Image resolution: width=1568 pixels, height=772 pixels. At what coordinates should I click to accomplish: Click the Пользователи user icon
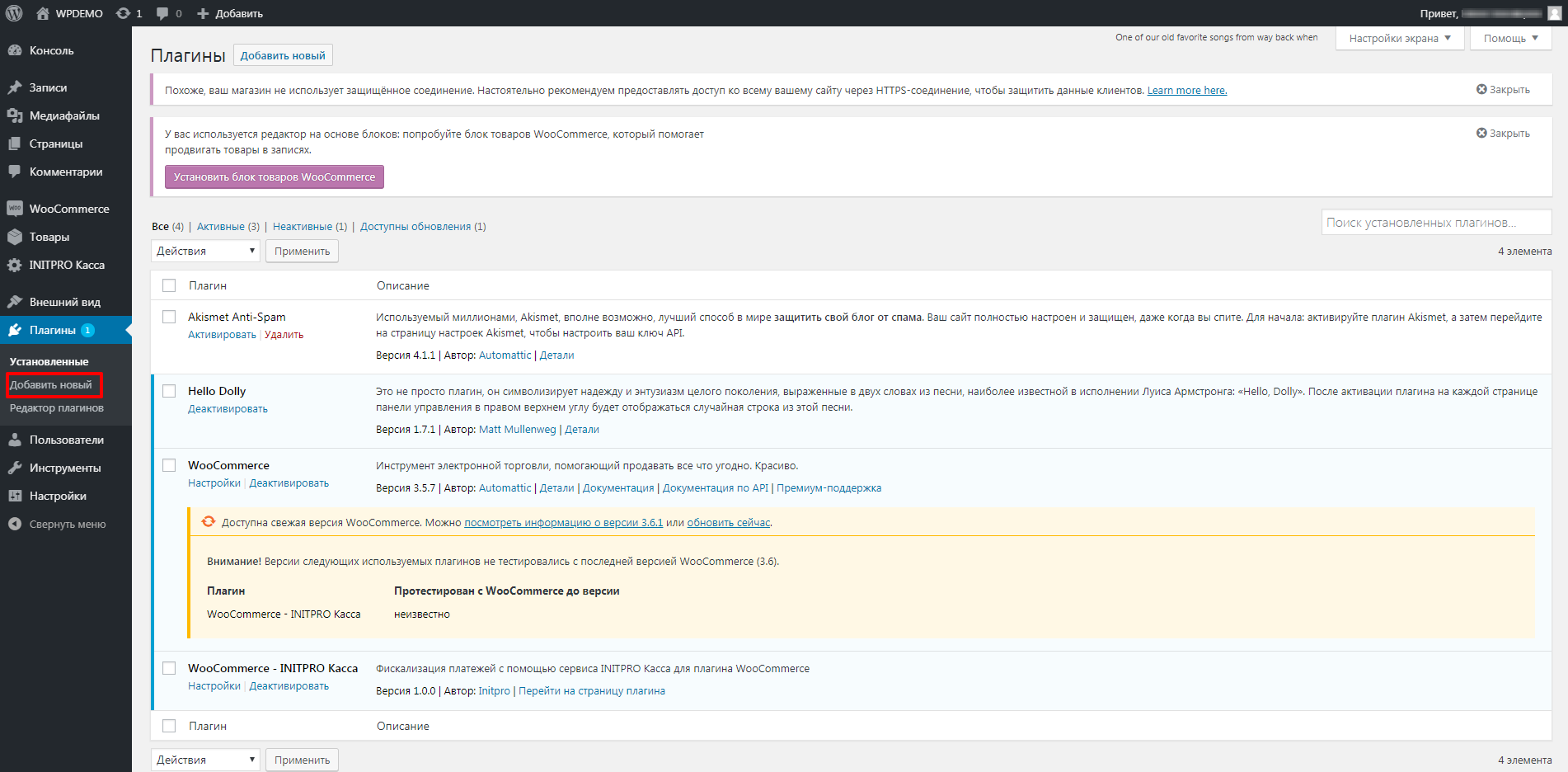[15, 440]
